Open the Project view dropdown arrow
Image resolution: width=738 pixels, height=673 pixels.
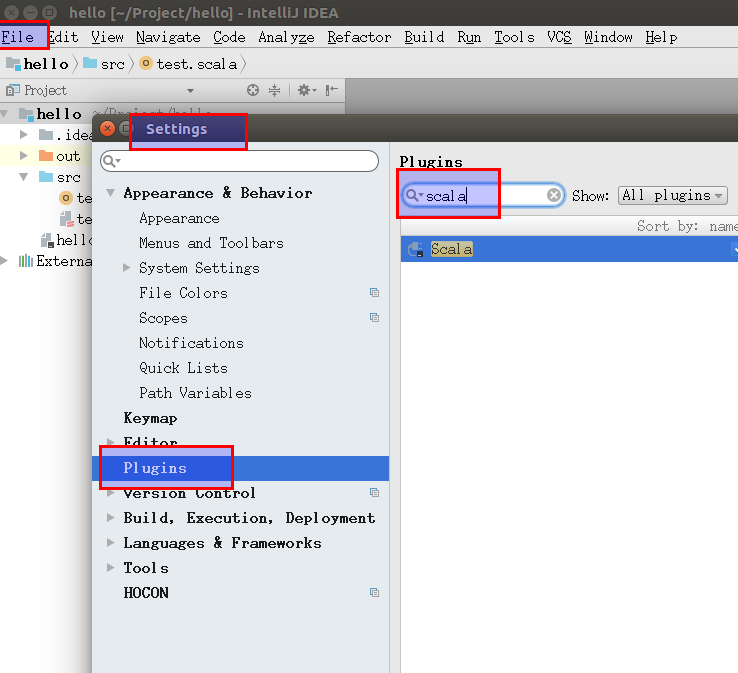(190, 90)
